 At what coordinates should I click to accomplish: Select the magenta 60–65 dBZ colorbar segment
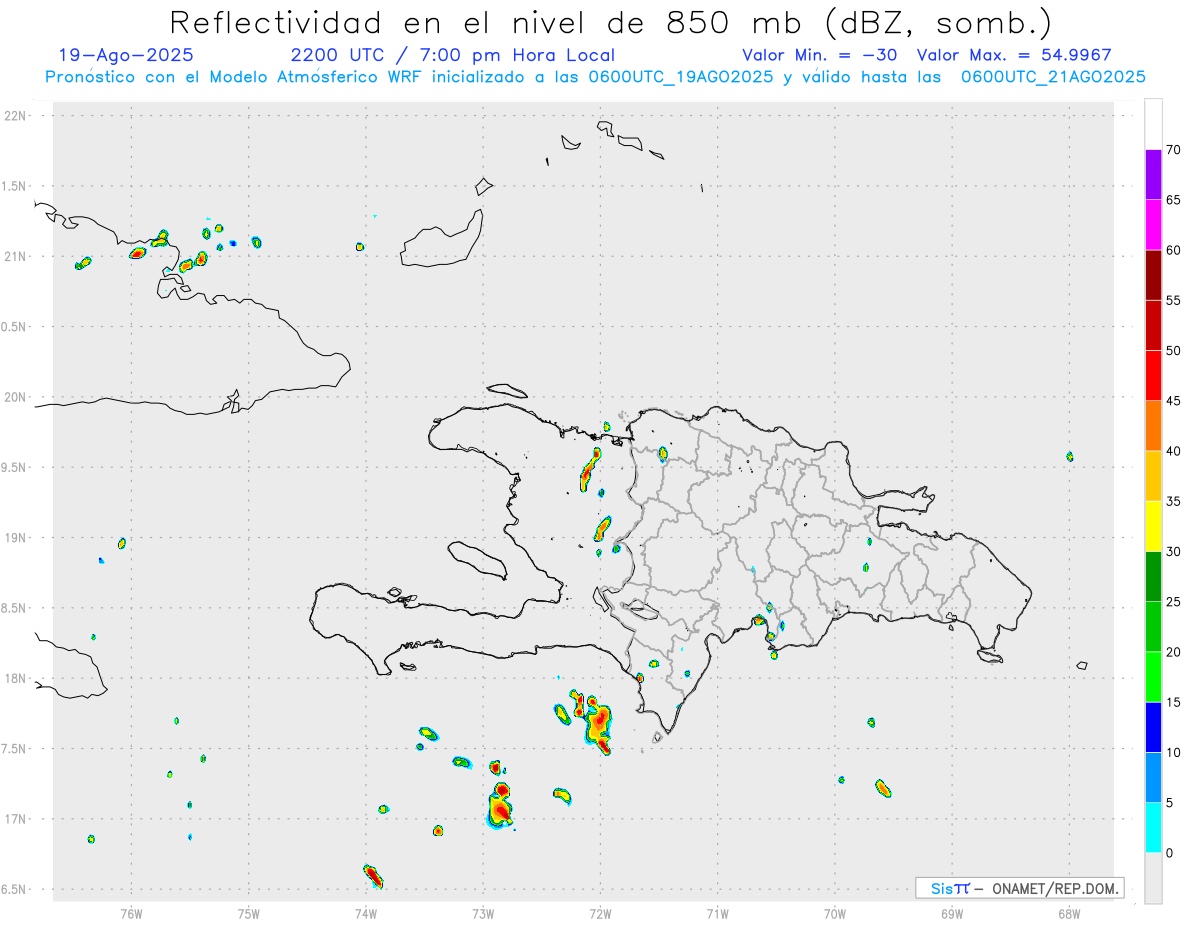click(x=1153, y=225)
